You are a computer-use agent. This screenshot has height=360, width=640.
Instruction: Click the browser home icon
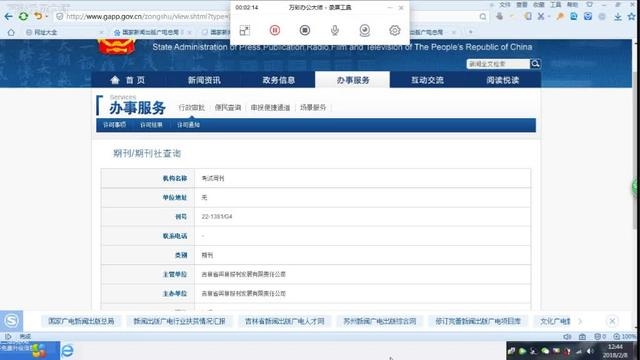[x=11, y=32]
